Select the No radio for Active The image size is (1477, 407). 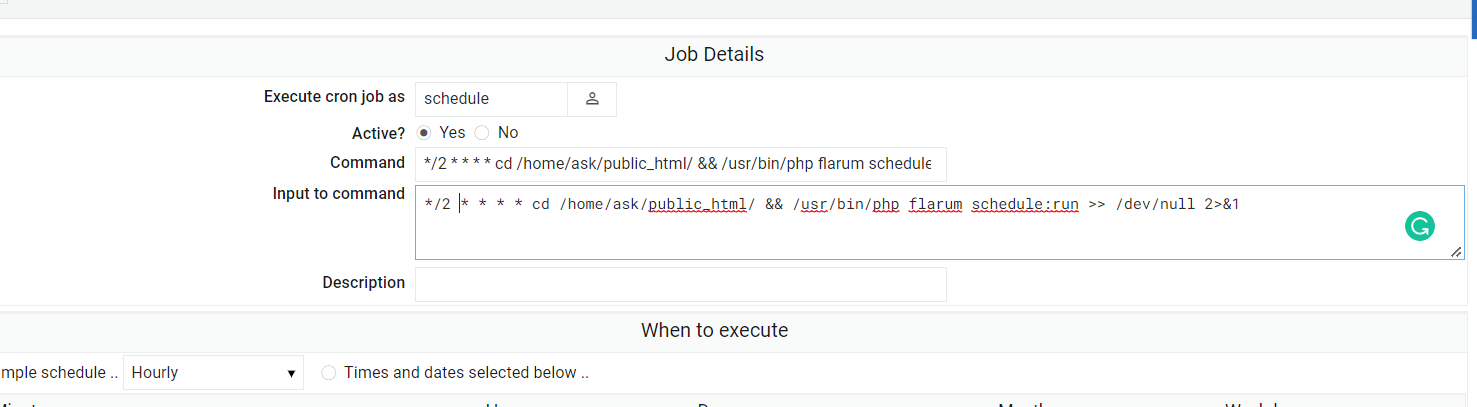482,132
